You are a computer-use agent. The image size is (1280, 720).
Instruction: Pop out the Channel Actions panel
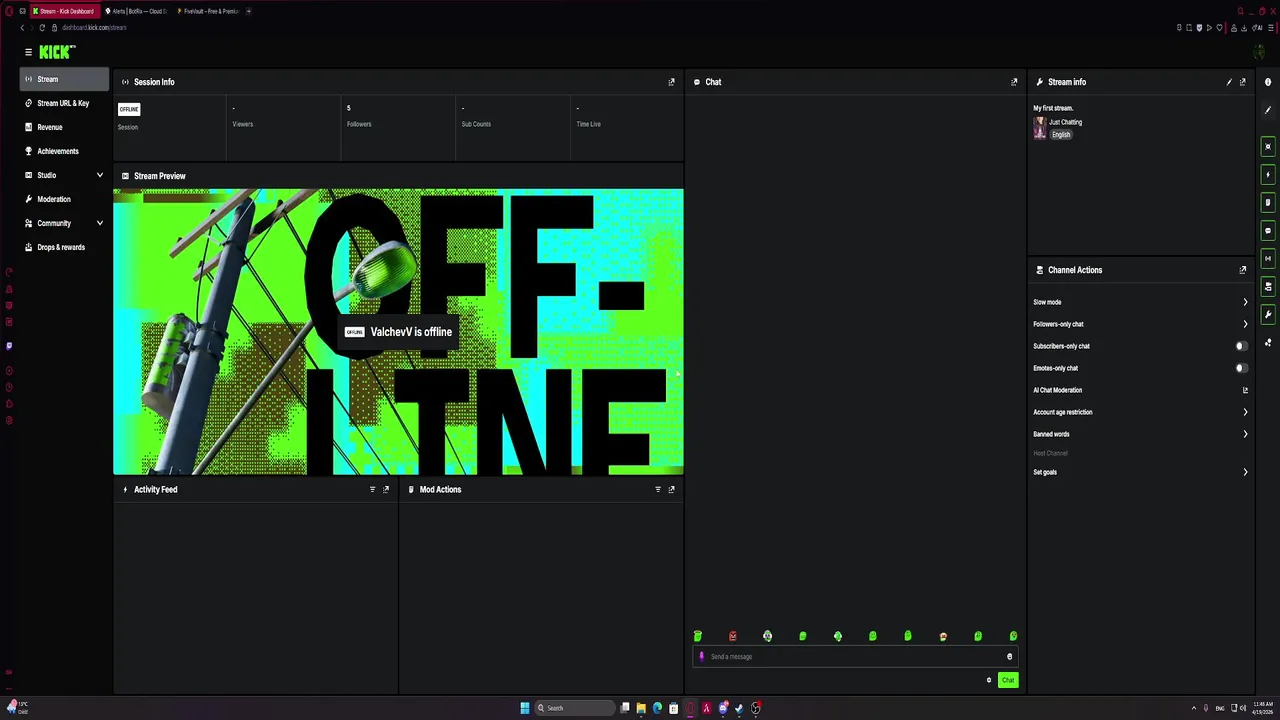(x=1243, y=270)
